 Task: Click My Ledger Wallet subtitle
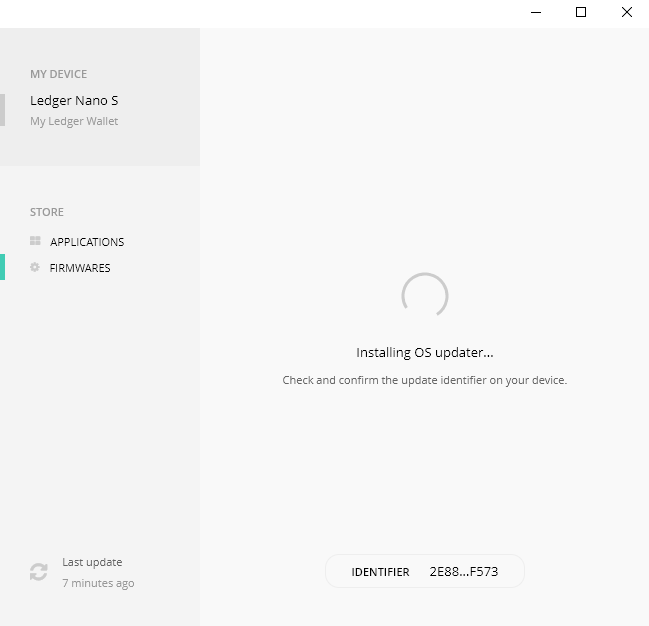(x=74, y=121)
